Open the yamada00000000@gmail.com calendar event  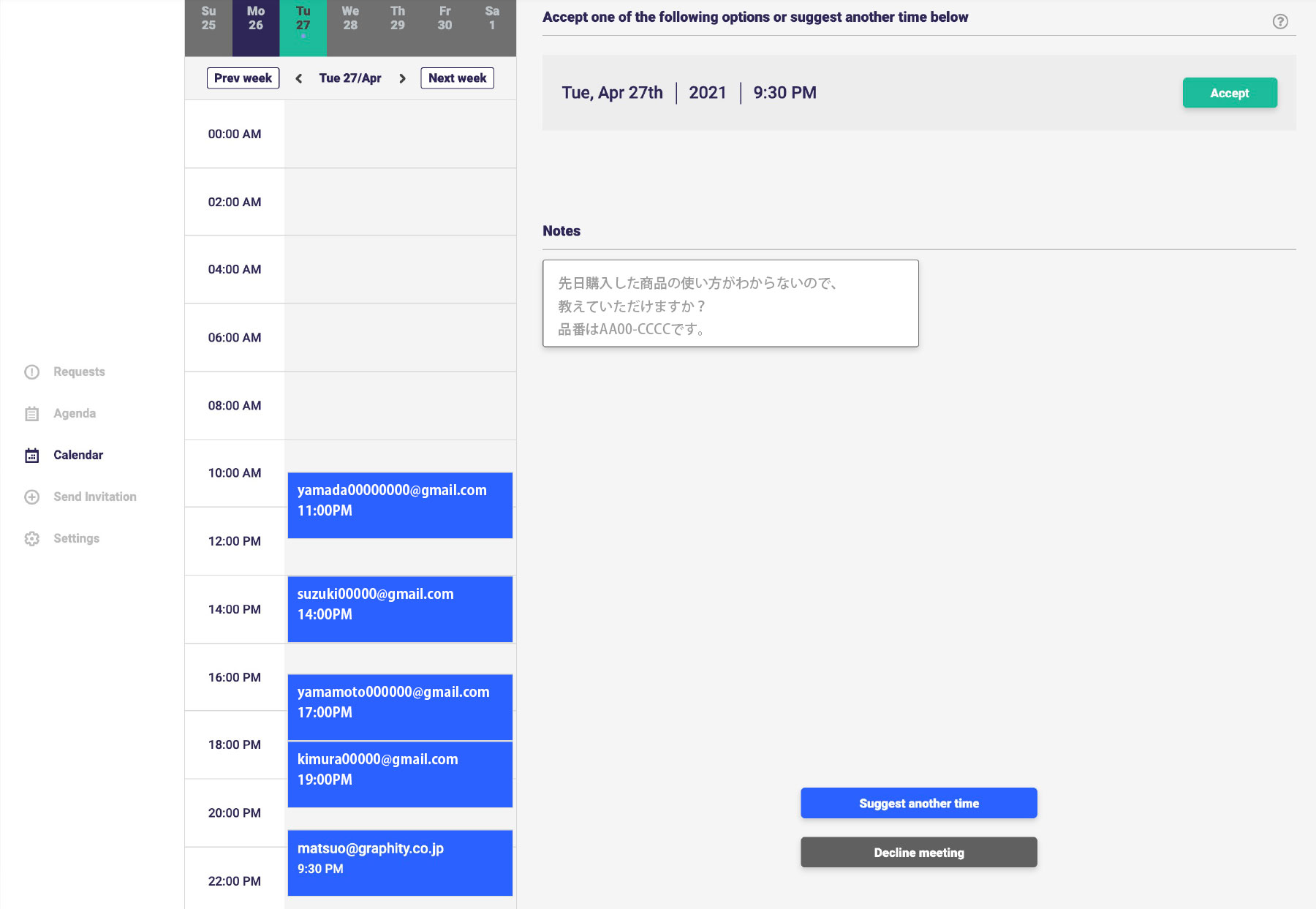[x=400, y=505]
